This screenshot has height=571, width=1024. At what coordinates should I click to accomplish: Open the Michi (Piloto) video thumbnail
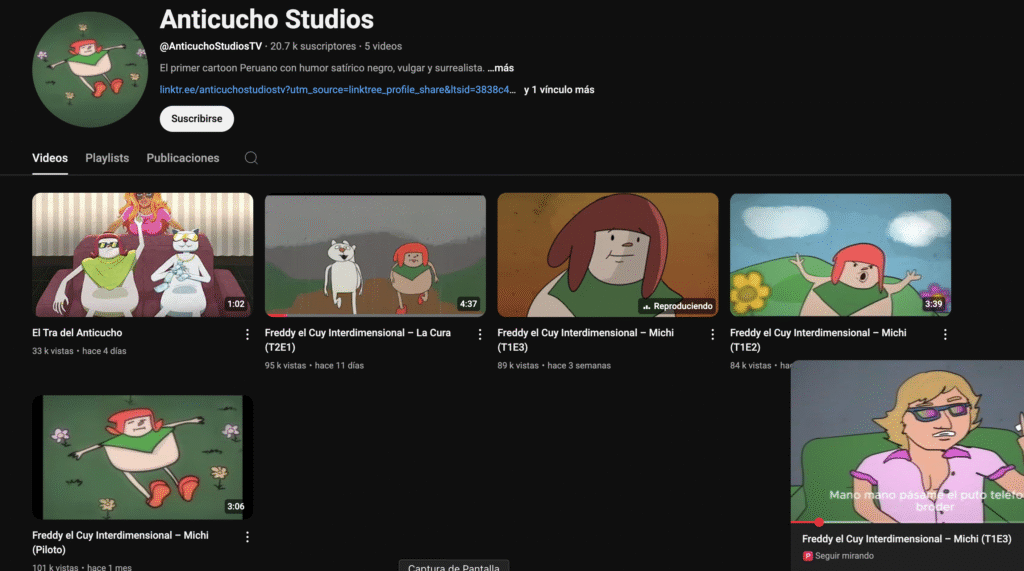(142, 457)
